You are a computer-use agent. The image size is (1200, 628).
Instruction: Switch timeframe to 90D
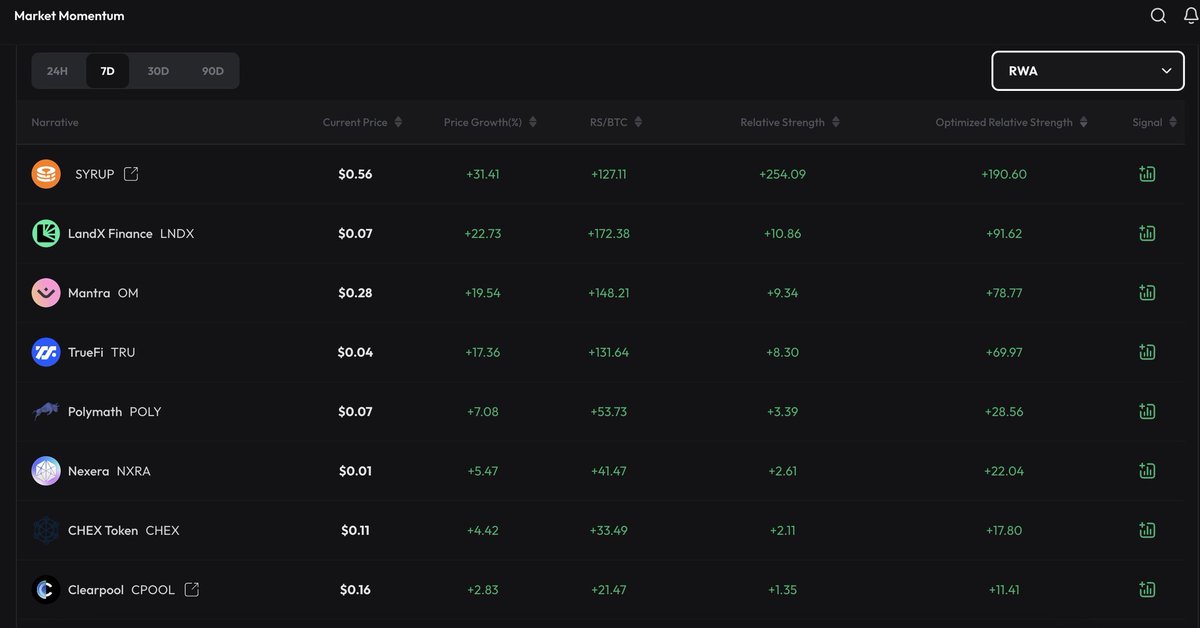[213, 71]
